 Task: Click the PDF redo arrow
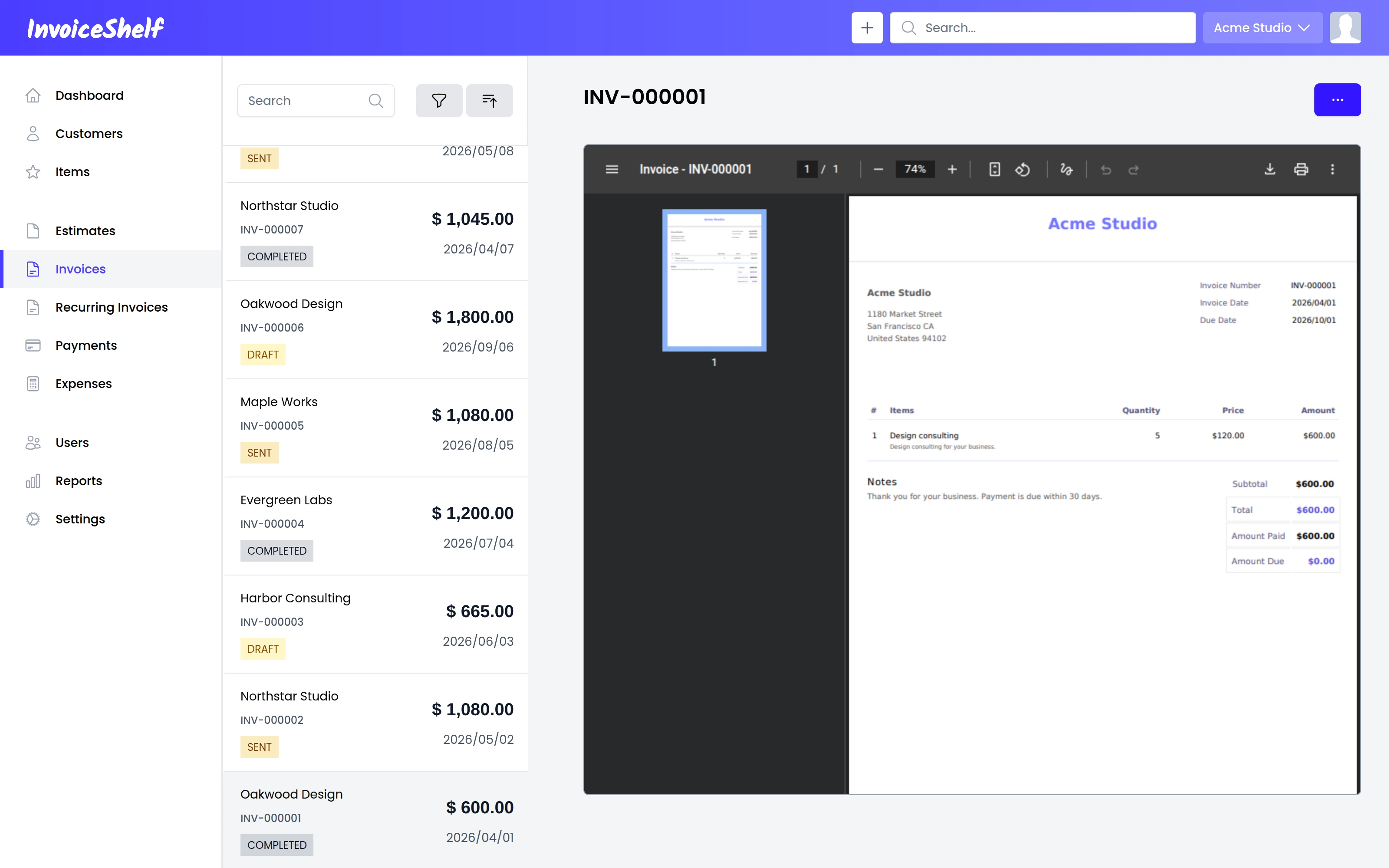[x=1134, y=169]
